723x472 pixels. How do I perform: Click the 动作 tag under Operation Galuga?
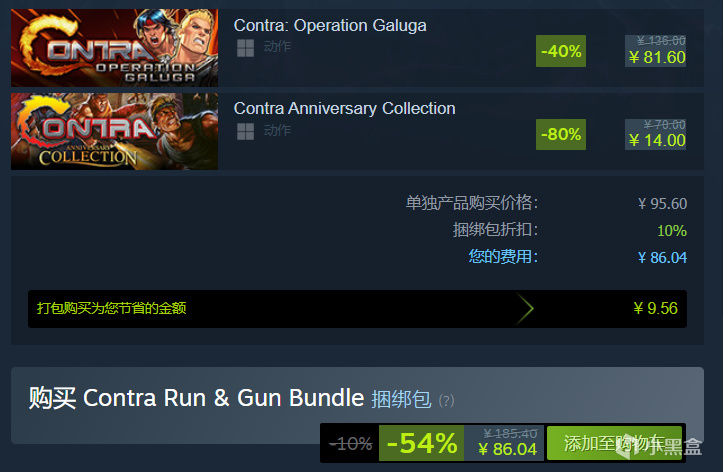(277, 47)
